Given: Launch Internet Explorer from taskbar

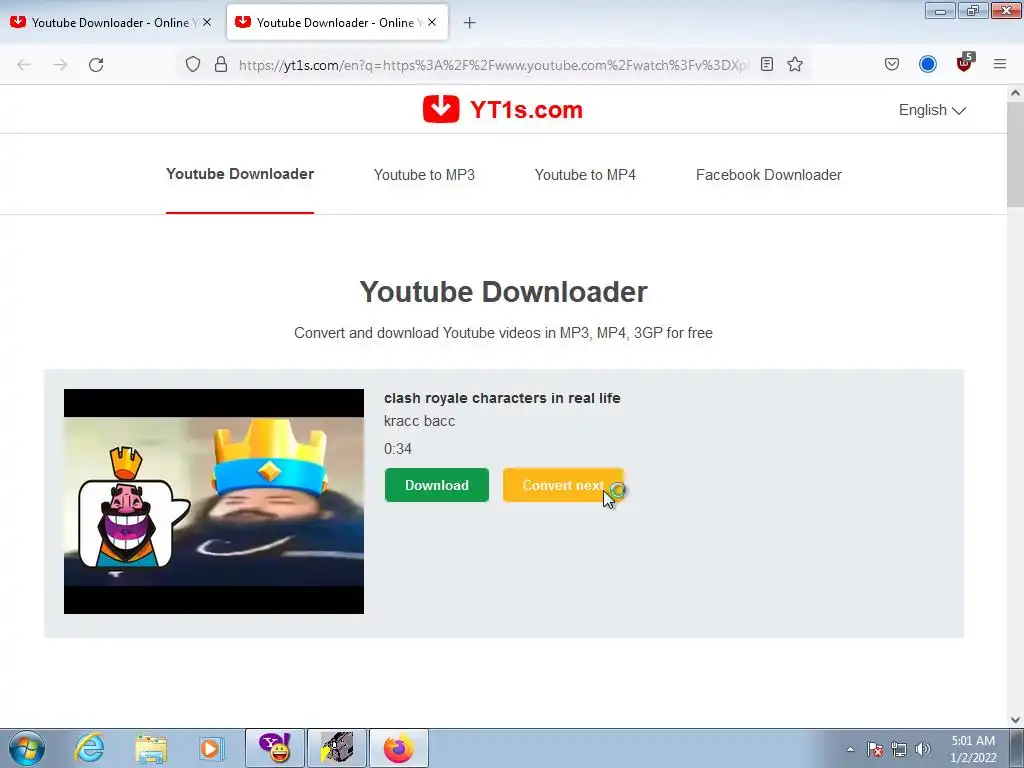Looking at the screenshot, I should 89,748.
